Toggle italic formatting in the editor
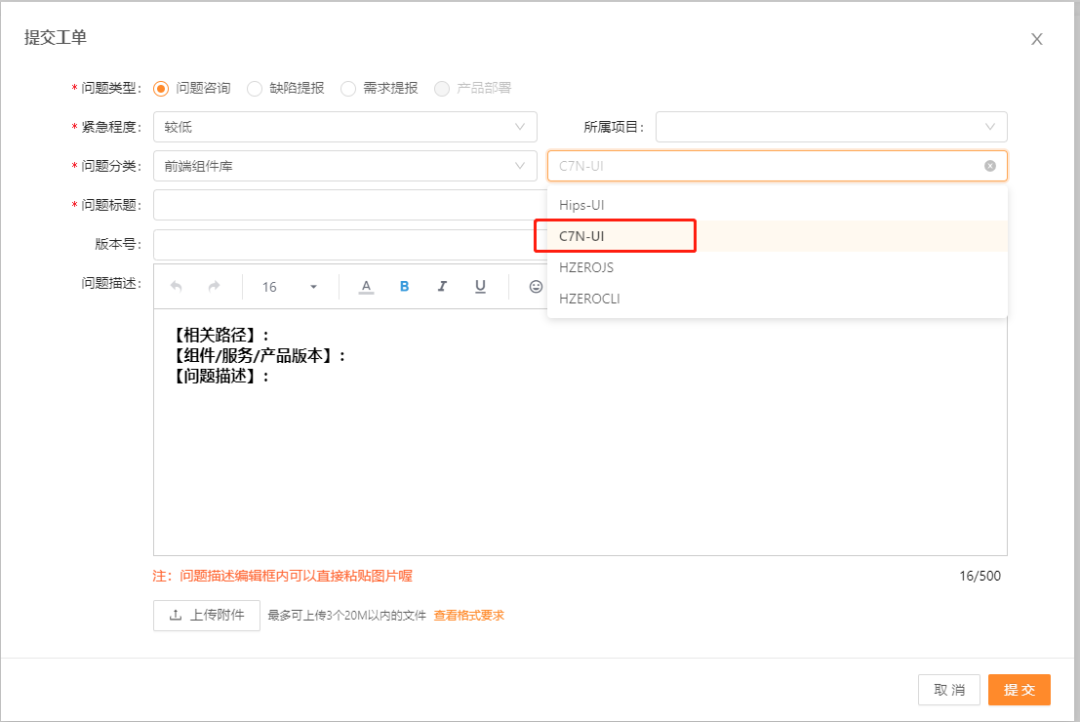The width and height of the screenshot is (1080, 722). pos(442,287)
